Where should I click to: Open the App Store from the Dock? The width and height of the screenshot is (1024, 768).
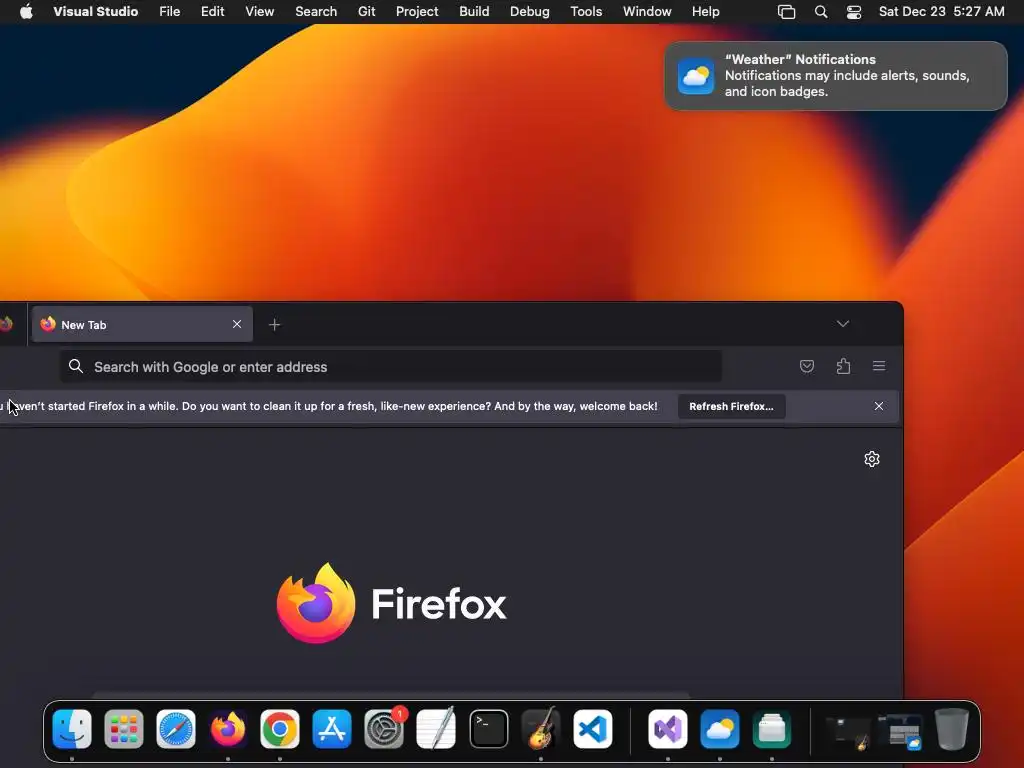point(332,729)
